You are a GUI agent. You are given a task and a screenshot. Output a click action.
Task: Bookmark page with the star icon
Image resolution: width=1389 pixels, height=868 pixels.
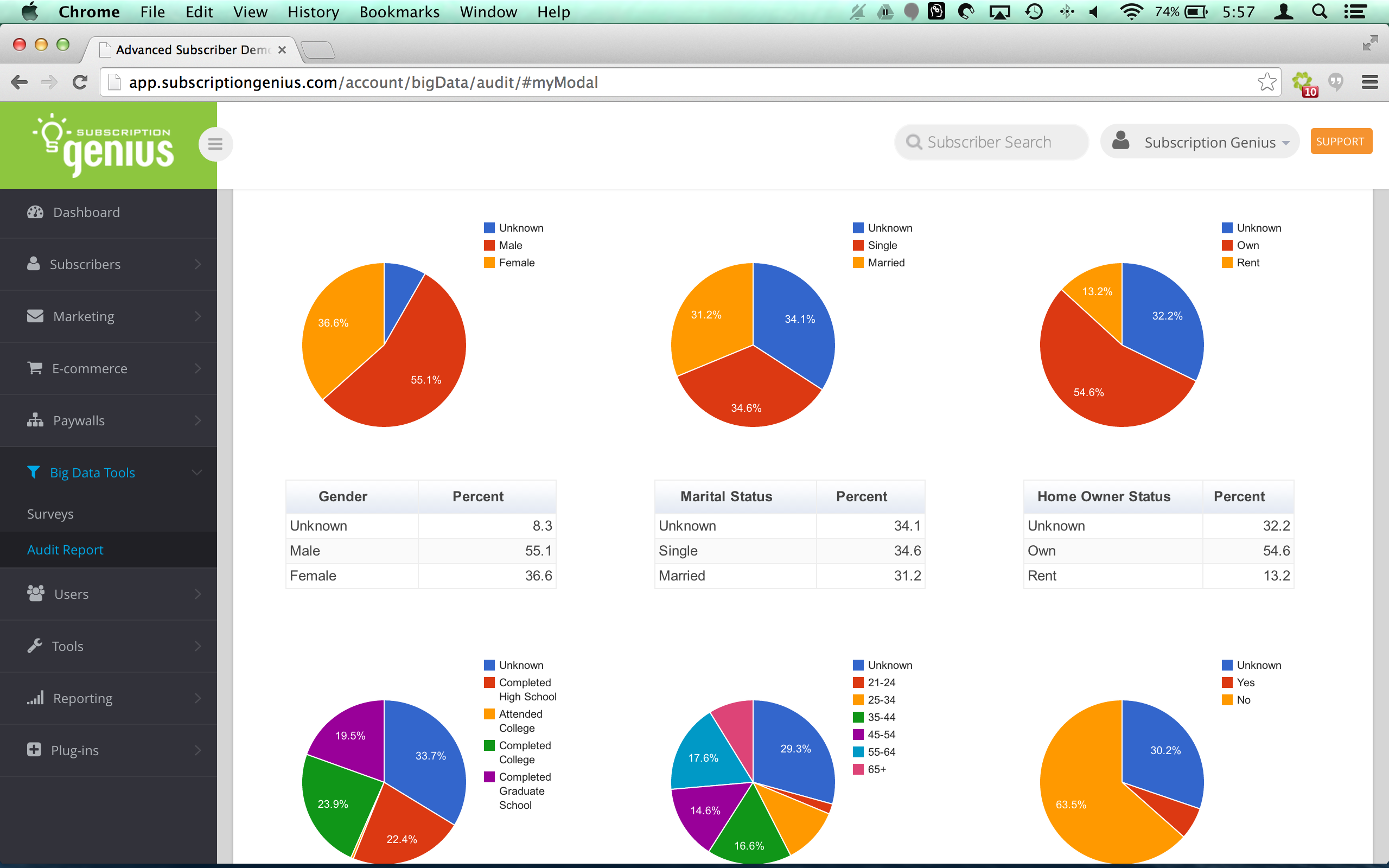tap(1266, 82)
